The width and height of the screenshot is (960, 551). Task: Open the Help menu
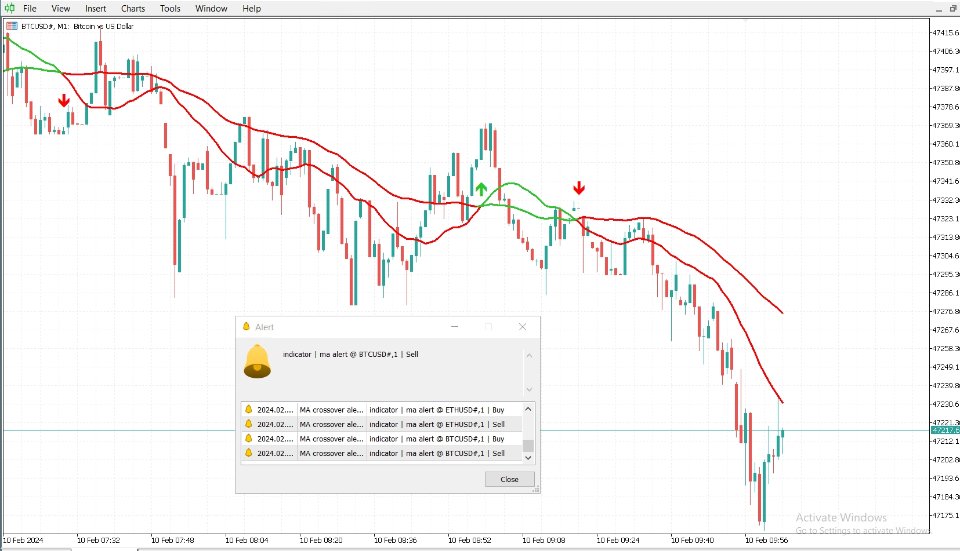pos(251,9)
